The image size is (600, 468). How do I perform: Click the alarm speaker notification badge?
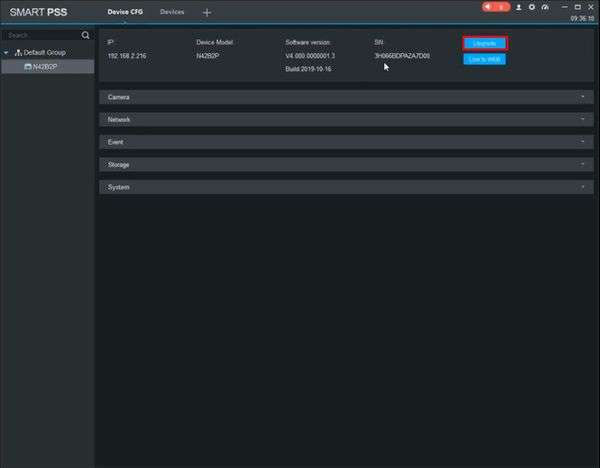pyautogui.click(x=496, y=7)
